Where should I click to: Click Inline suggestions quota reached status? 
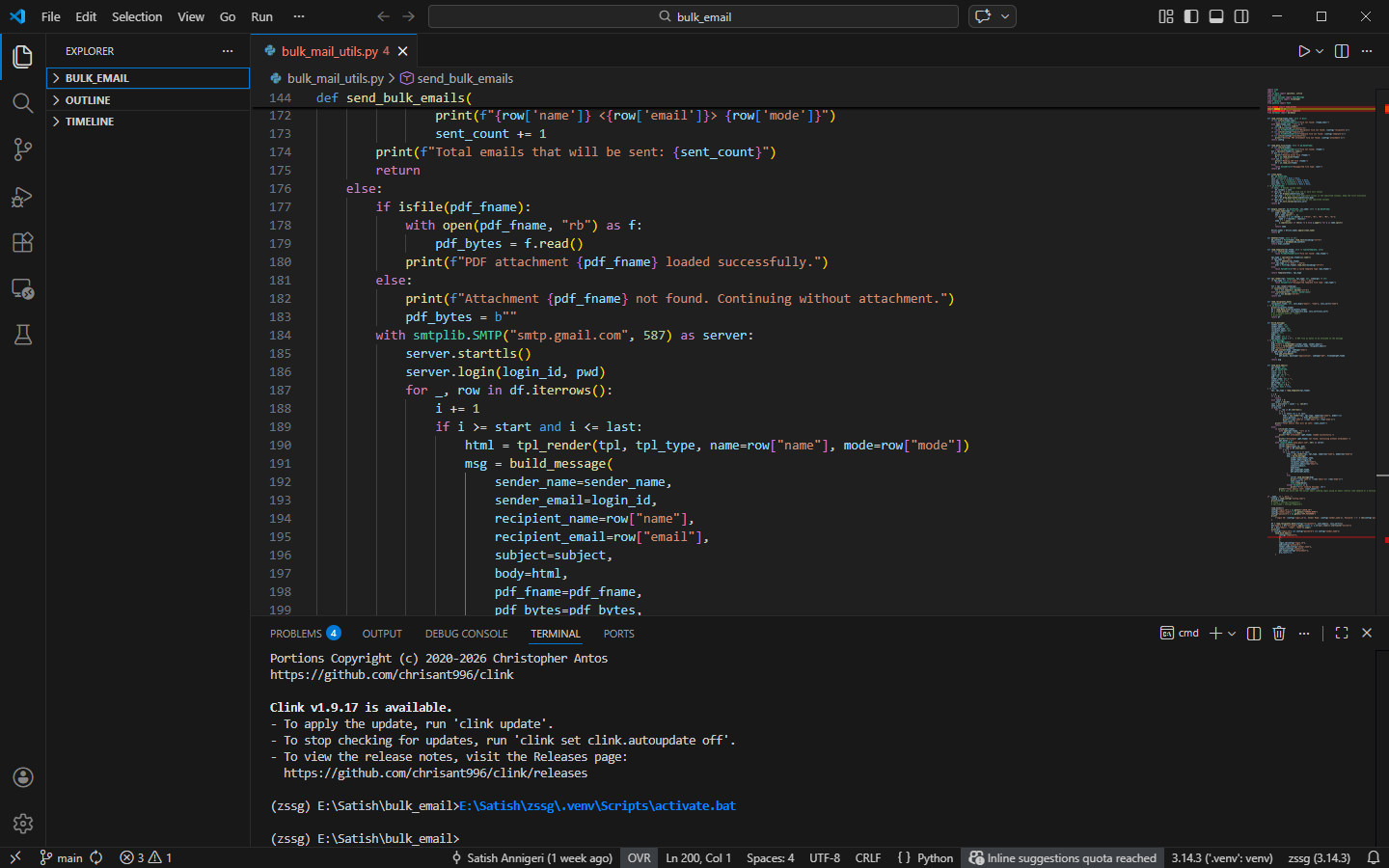(x=1063, y=857)
